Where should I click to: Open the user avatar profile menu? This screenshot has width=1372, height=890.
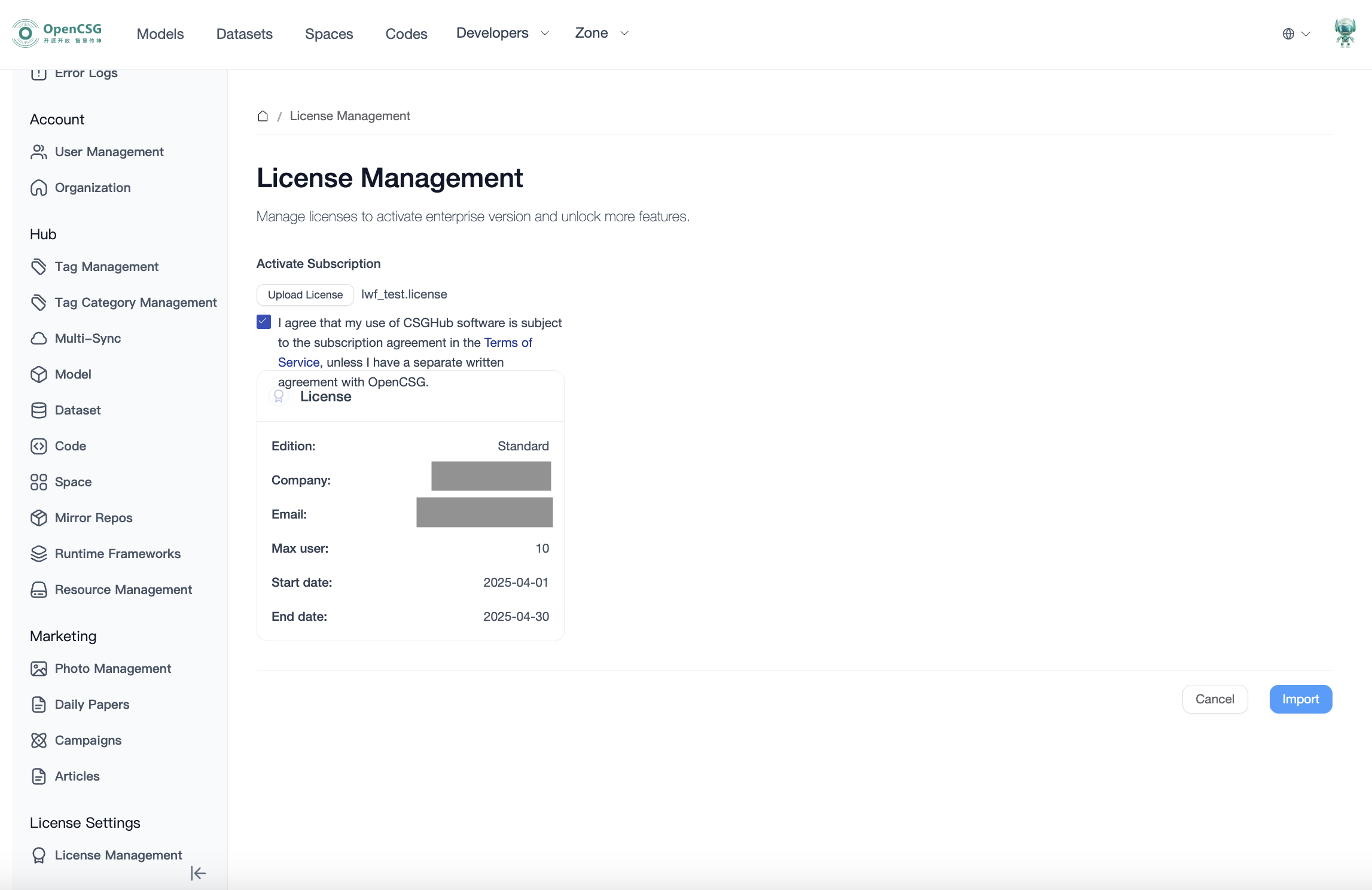click(x=1344, y=33)
